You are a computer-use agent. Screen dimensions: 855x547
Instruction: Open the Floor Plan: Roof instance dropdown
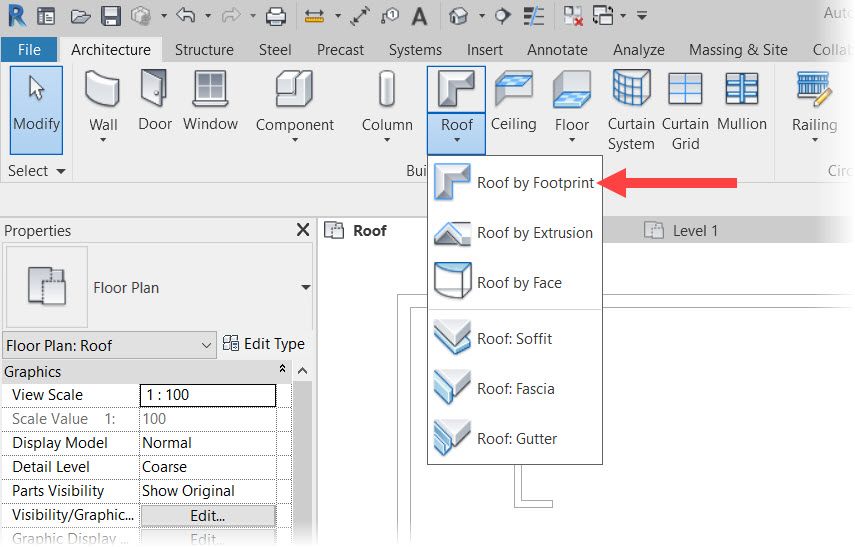tap(206, 345)
